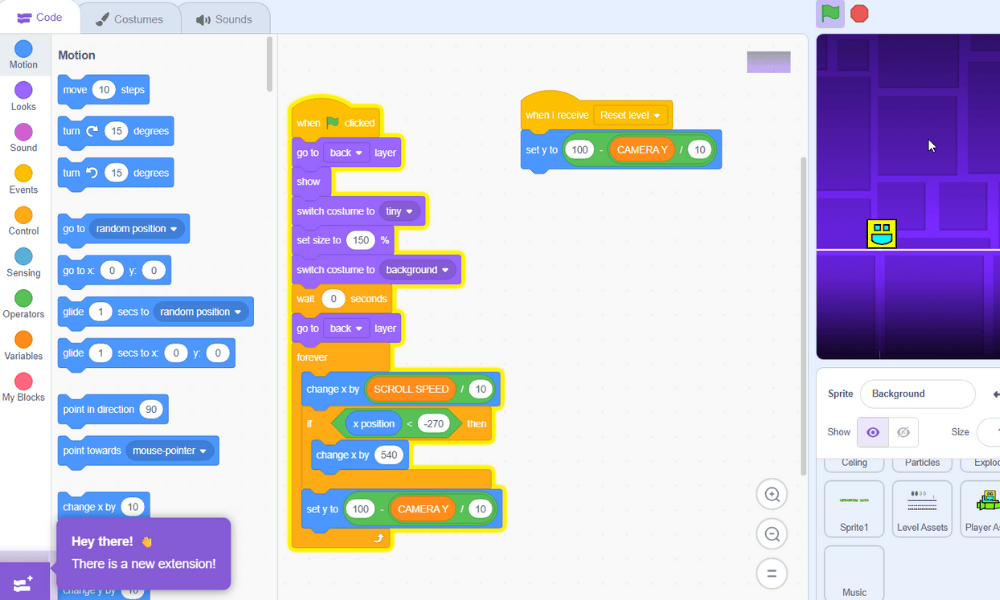Click the green flag to run project
This screenshot has width=1000, height=600.
830,14
